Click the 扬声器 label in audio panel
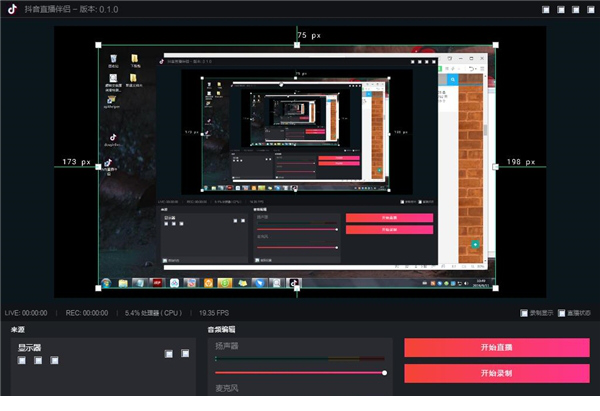This screenshot has width=600, height=411. pyautogui.click(x=227, y=346)
